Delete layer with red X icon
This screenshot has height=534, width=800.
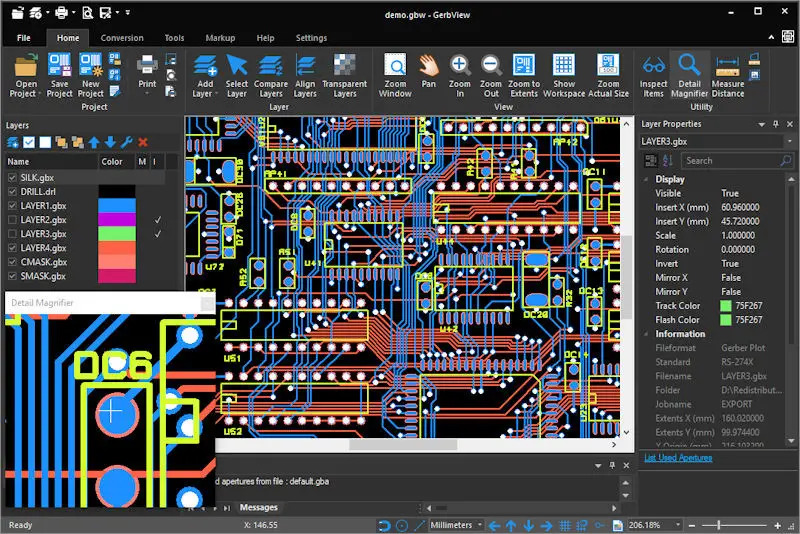point(143,143)
